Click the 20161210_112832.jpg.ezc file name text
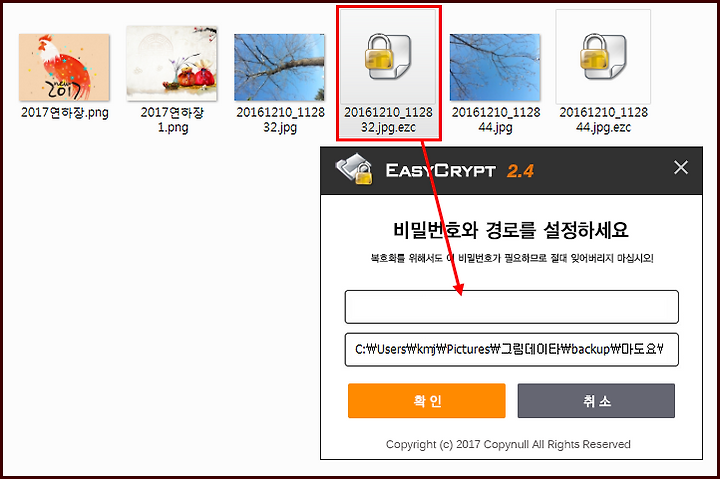The width and height of the screenshot is (720, 479). coord(388,119)
